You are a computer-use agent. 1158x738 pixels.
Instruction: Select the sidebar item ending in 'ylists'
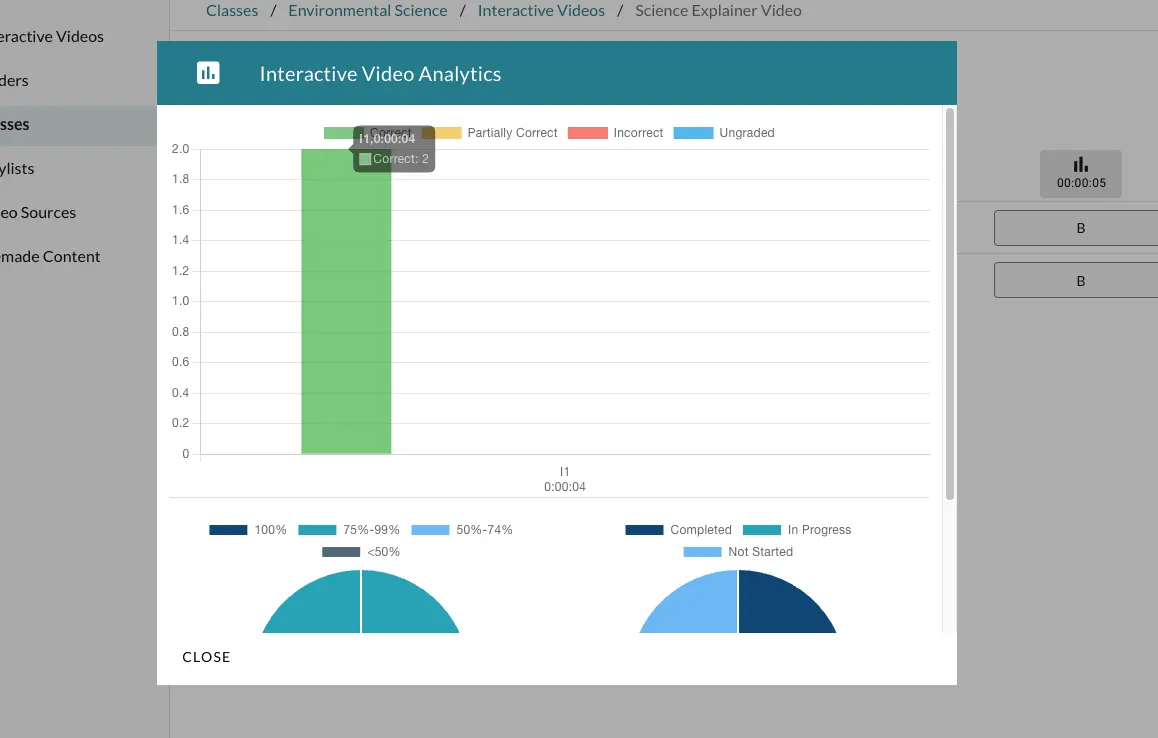click(17, 168)
